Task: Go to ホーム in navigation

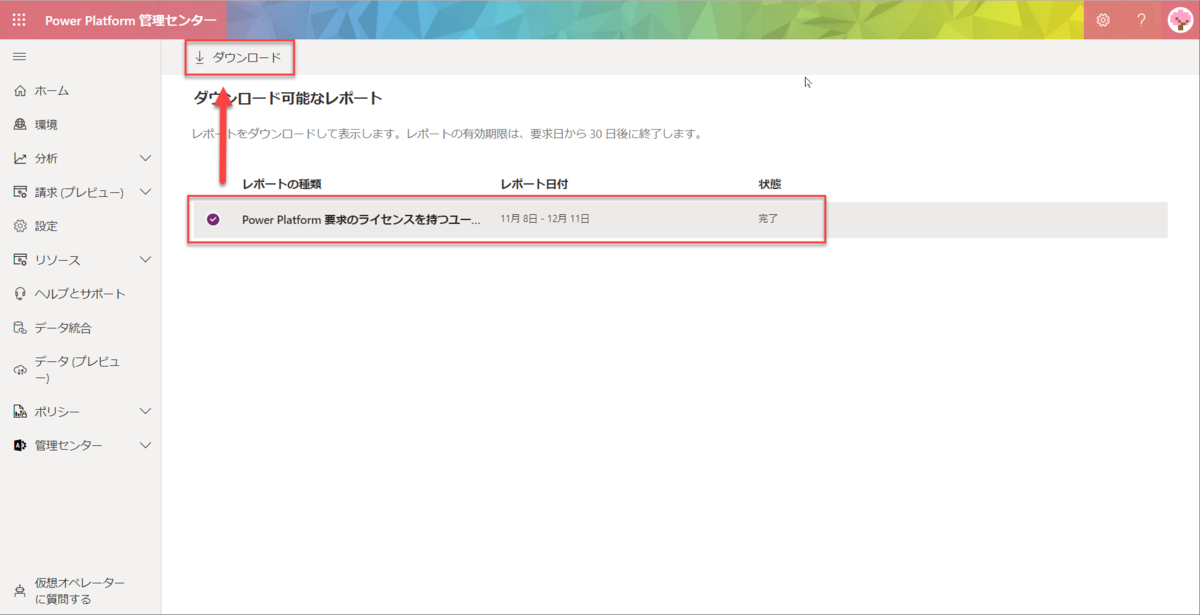Action: point(52,91)
